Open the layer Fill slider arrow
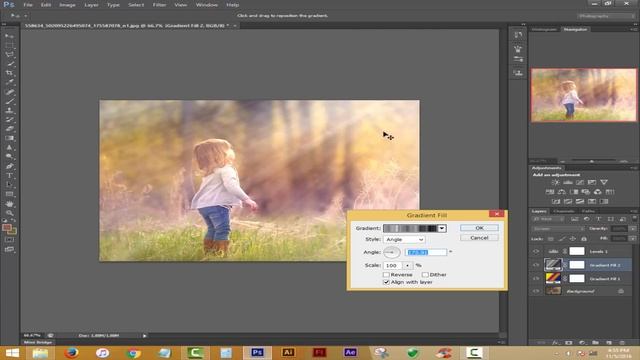Image resolution: width=640 pixels, height=360 pixels. click(633, 238)
